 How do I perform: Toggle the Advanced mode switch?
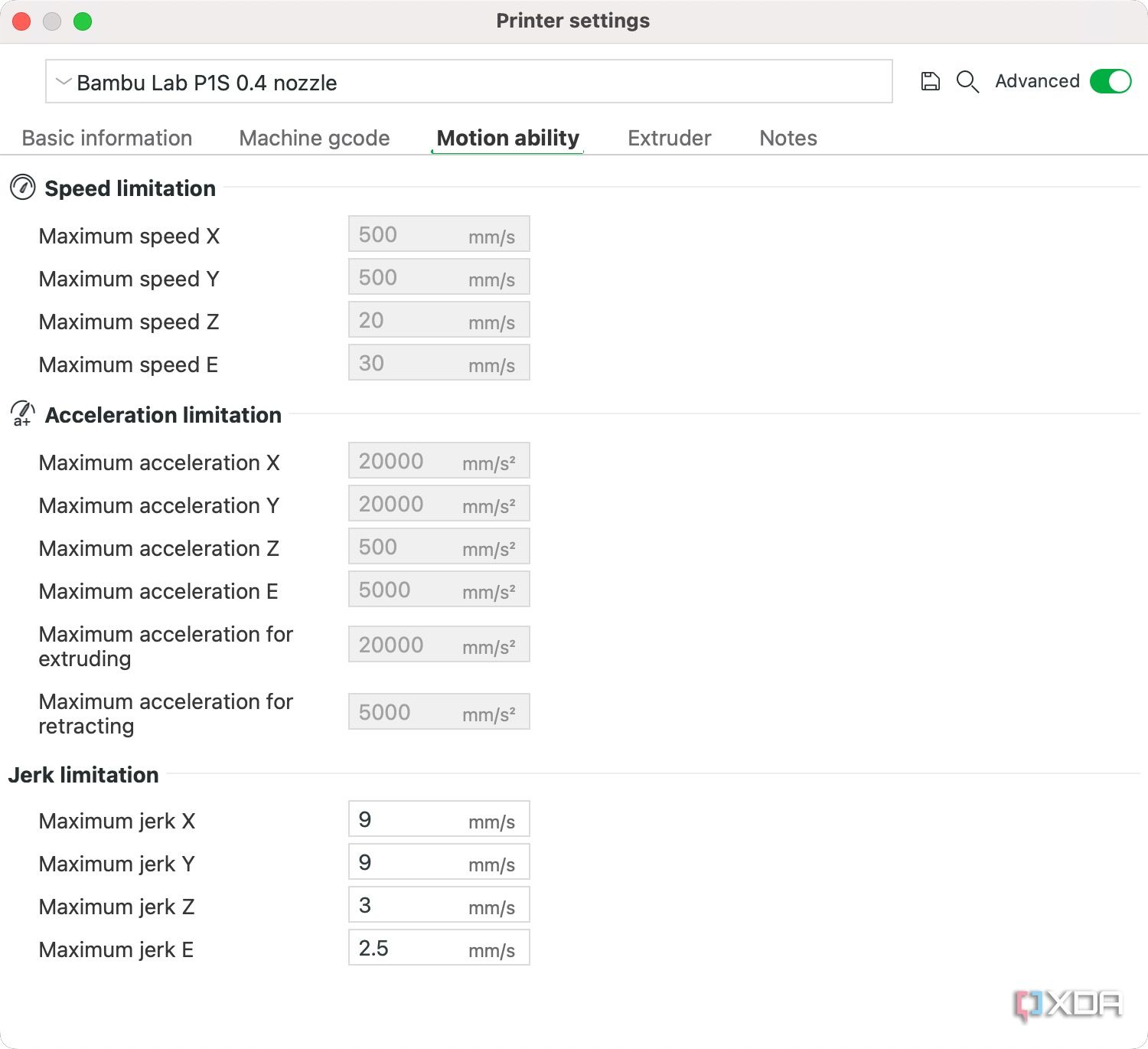point(1110,81)
